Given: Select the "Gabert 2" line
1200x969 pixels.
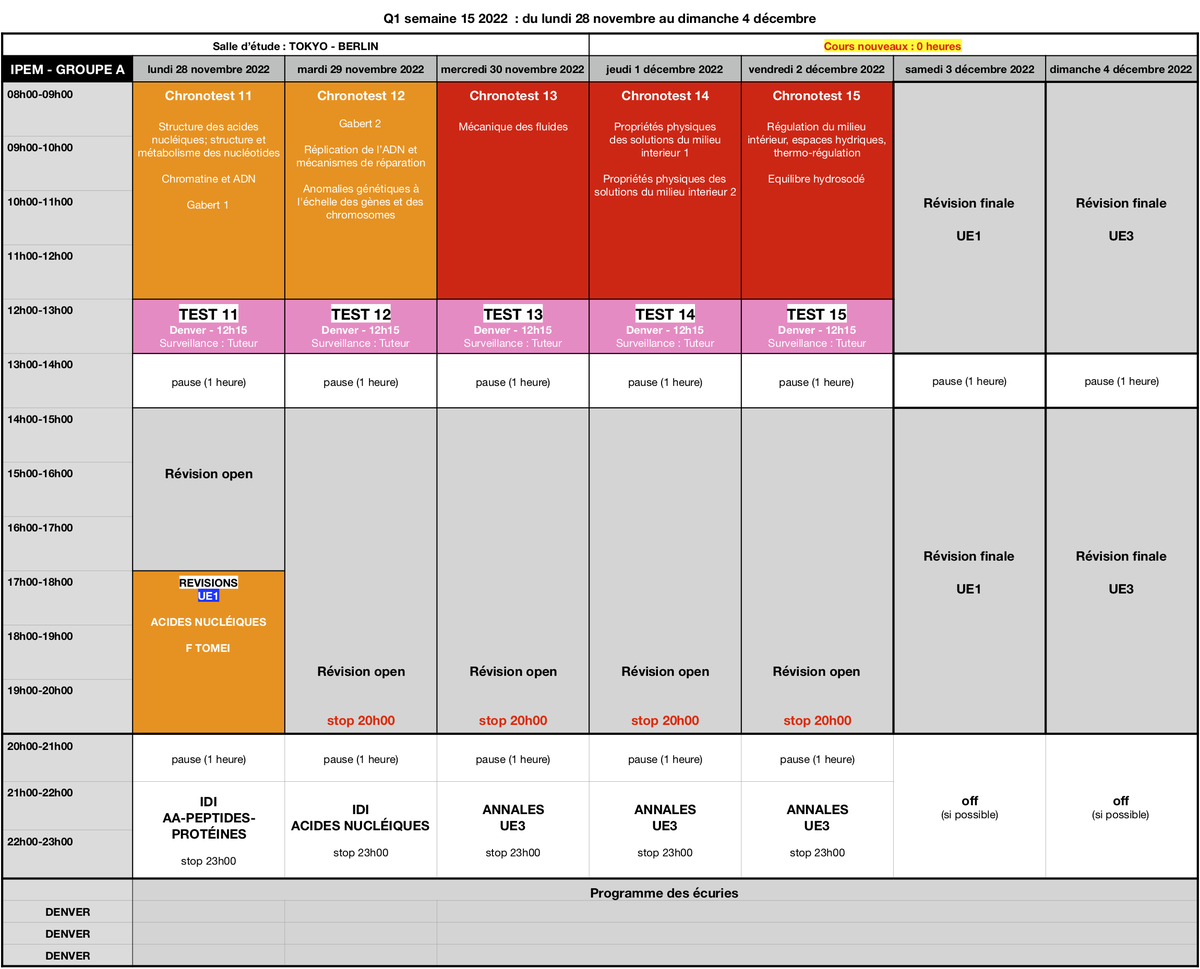Looking at the screenshot, I should point(361,124).
